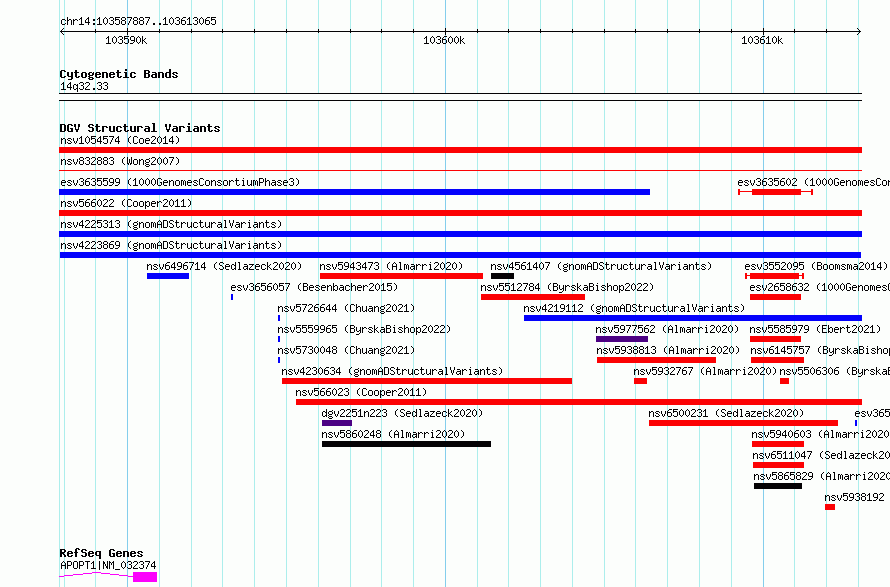Click the blue bar under nsv6496714

(x=168, y=276)
